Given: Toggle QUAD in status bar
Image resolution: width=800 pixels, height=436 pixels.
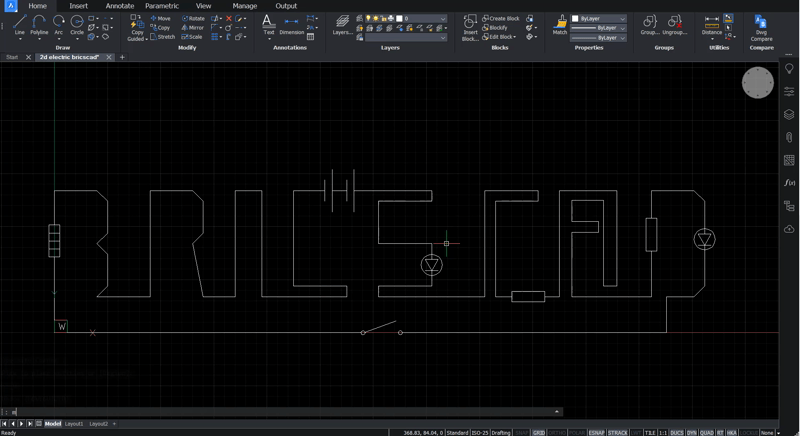Looking at the screenshot, I should [x=707, y=432].
